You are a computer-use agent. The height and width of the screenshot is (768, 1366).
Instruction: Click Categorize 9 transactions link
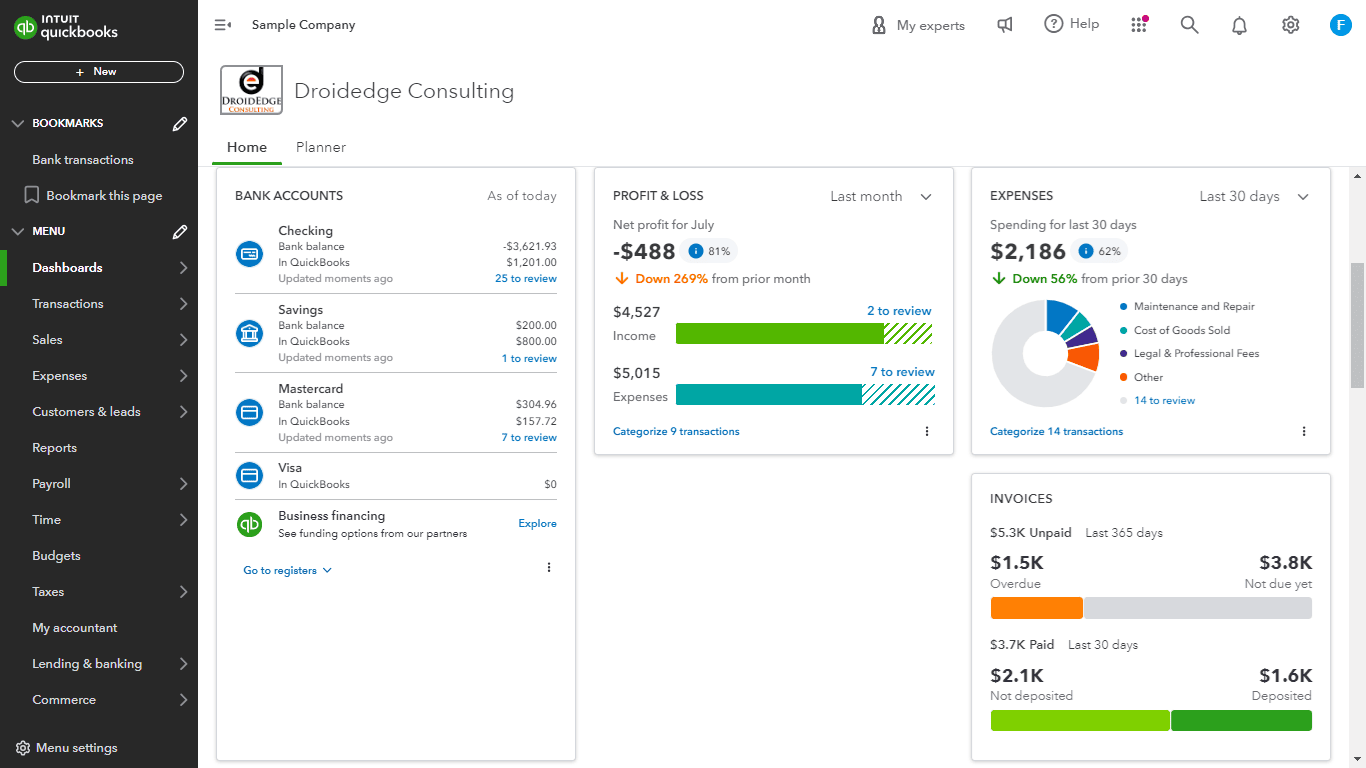676,432
